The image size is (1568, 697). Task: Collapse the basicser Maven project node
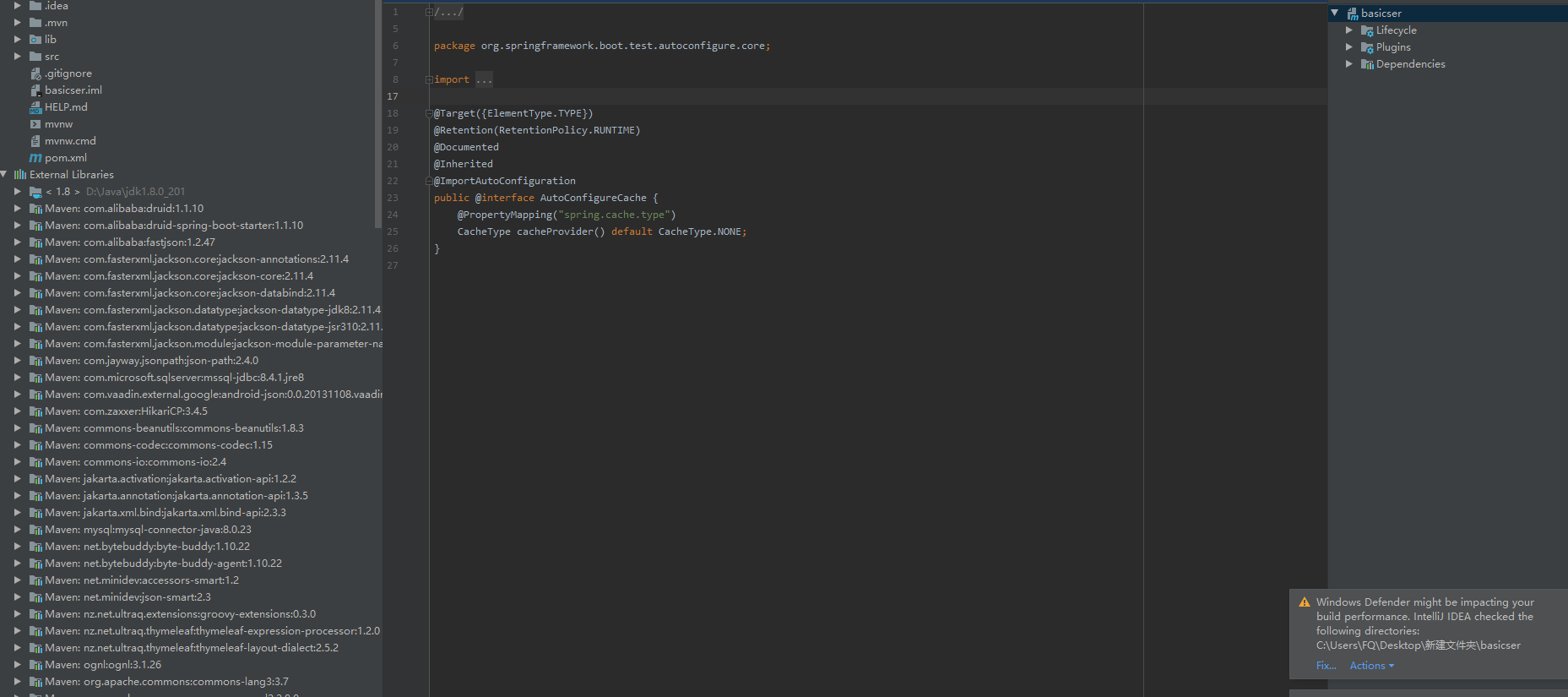point(1335,14)
